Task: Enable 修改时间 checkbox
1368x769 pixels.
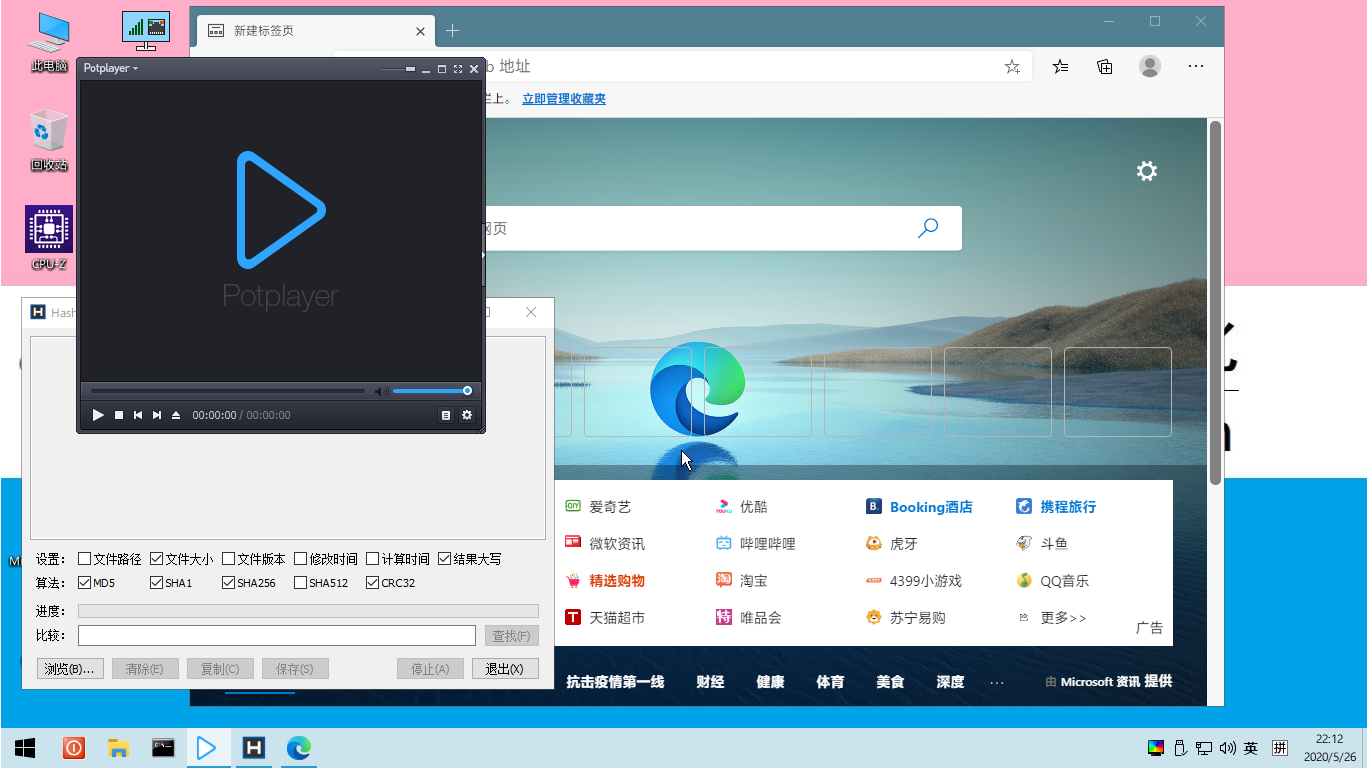Action: point(301,559)
